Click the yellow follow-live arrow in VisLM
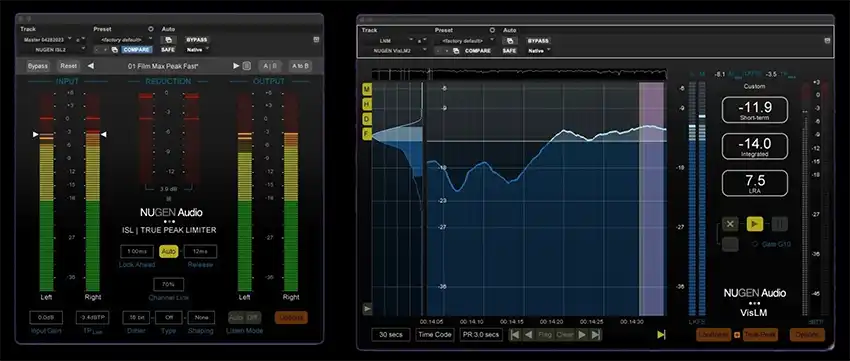Image resolution: width=850 pixels, height=361 pixels. (661, 335)
